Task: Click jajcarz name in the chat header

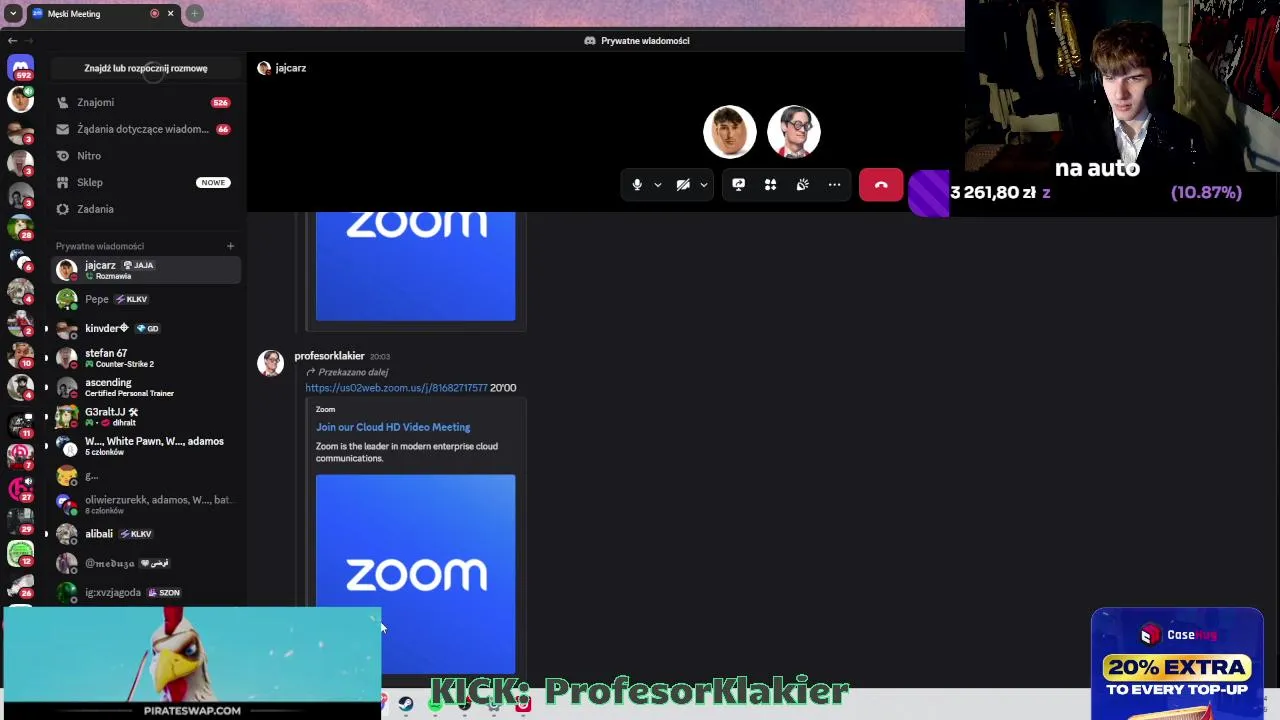Action: pos(290,68)
